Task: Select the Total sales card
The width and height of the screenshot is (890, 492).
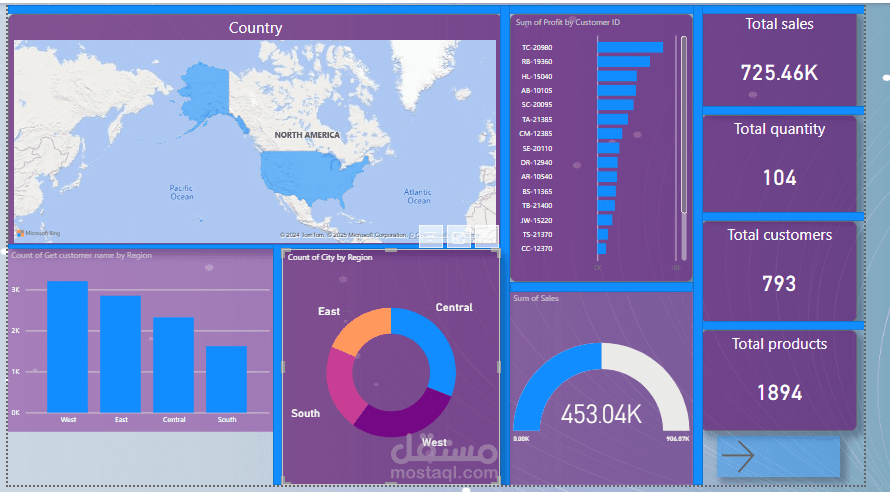Action: pos(779,59)
